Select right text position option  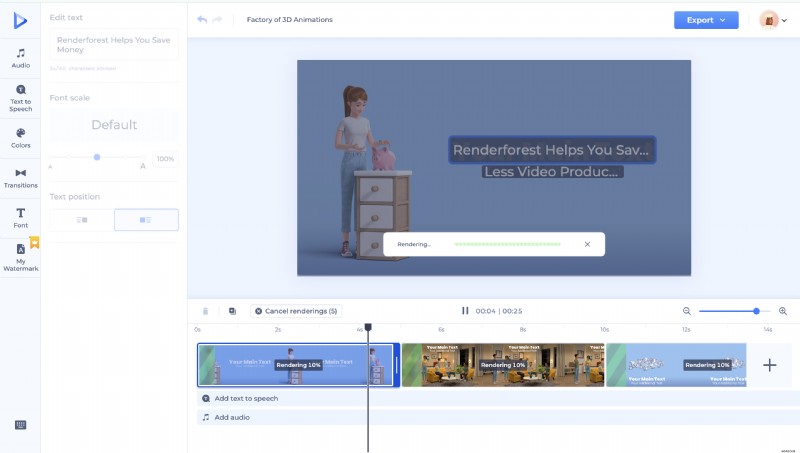(146, 220)
